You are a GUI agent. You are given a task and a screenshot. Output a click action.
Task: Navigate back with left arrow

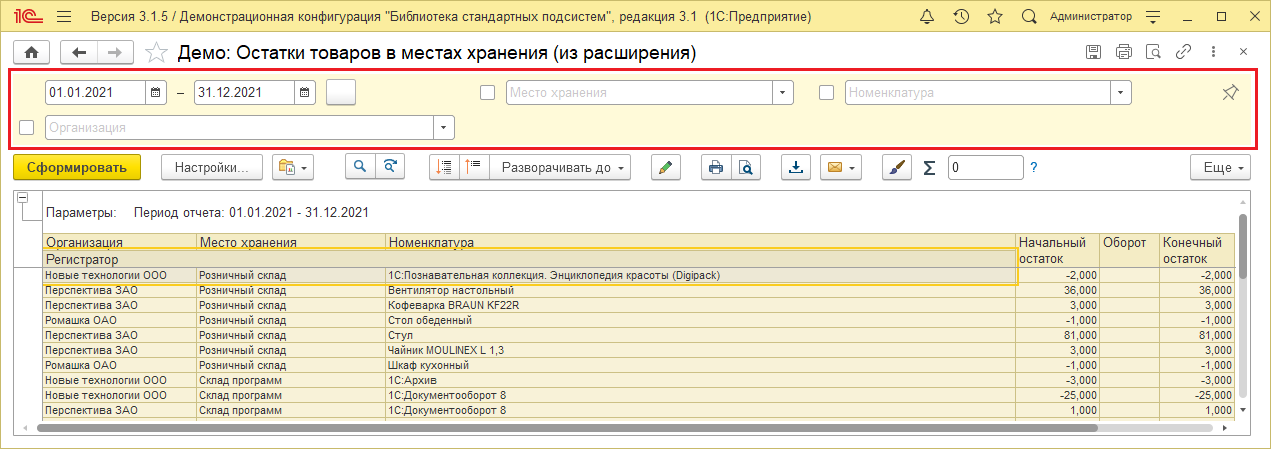[79, 52]
